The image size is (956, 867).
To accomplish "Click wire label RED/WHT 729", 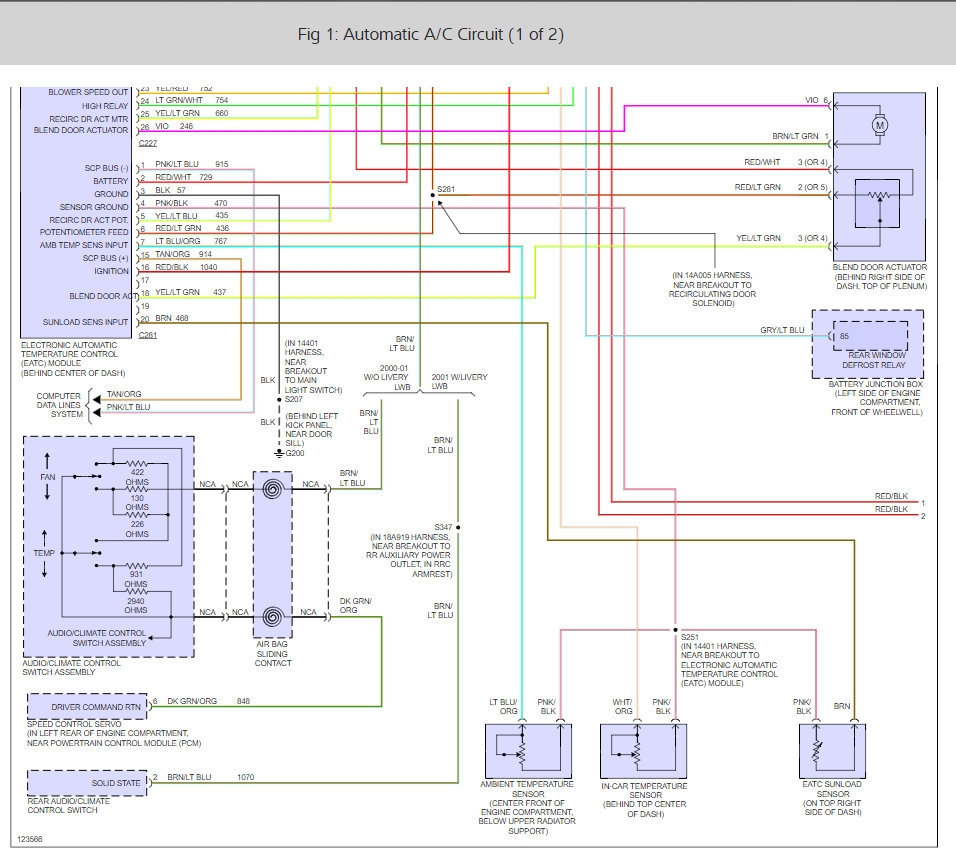I will point(184,177).
